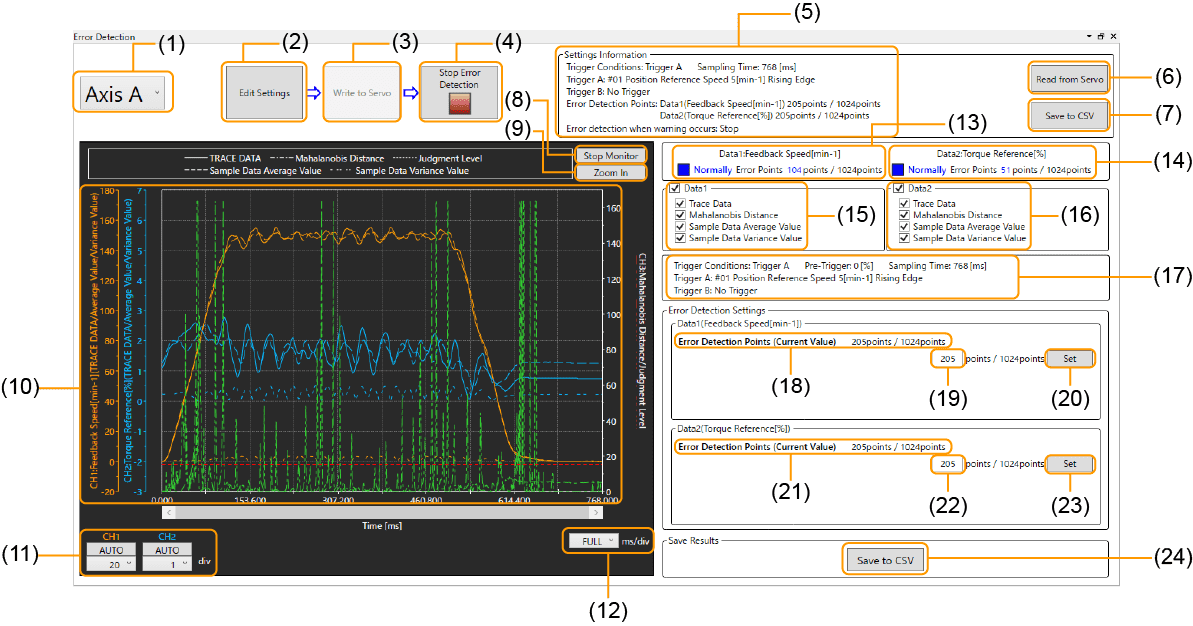Click the AUTO button under CH2
Image resolution: width=1193 pixels, height=626 pixels.
pyautogui.click(x=166, y=550)
